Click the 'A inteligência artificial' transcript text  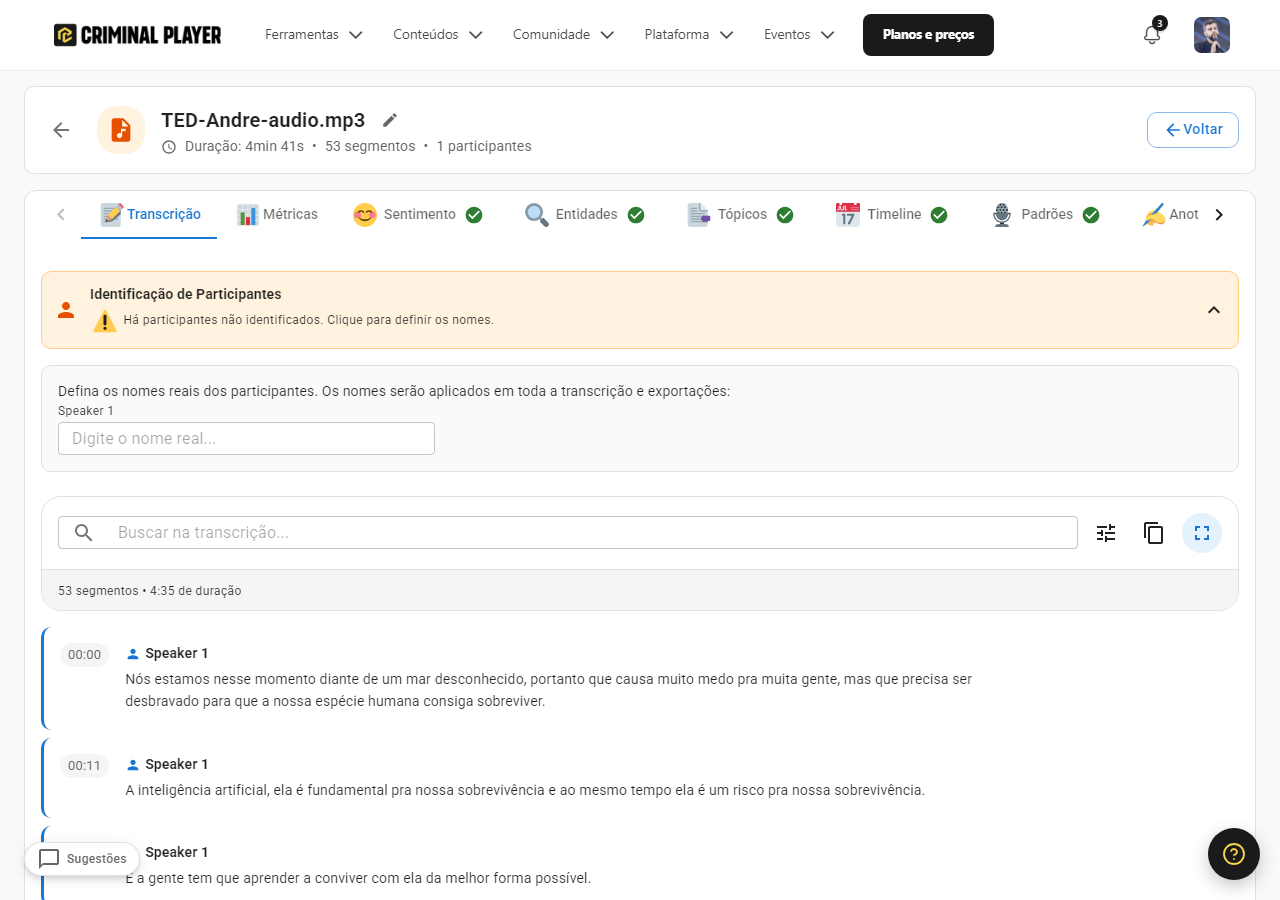pos(525,790)
